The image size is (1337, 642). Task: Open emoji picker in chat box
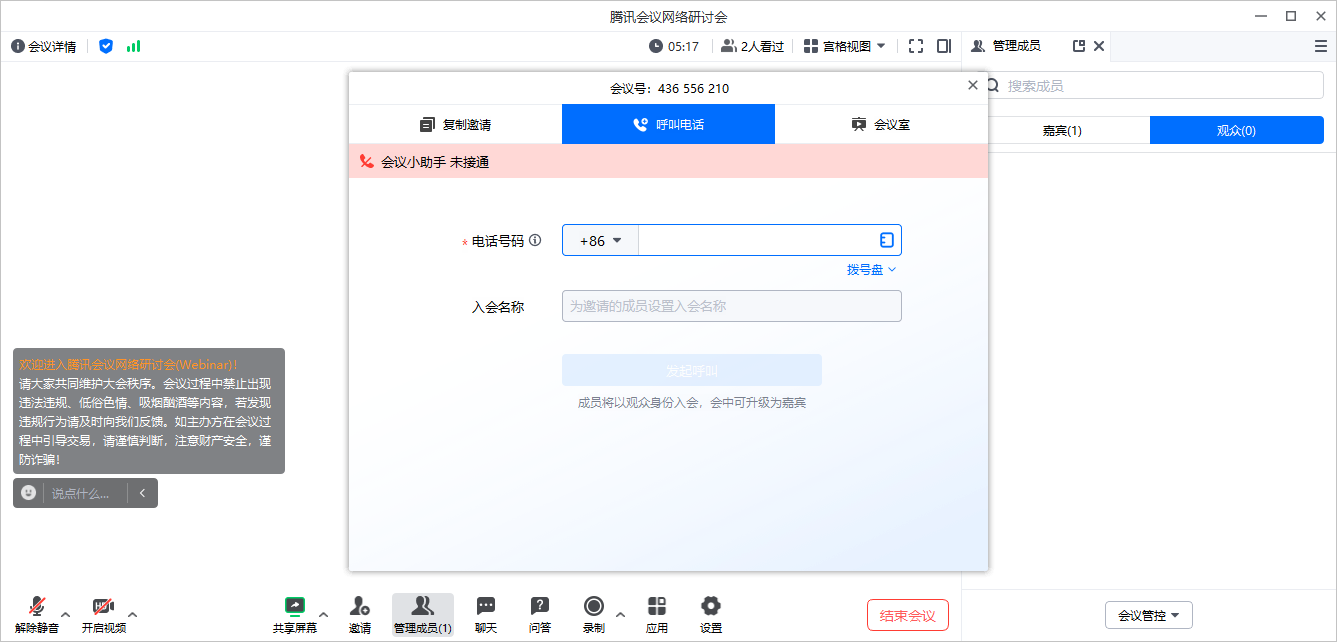[29, 493]
